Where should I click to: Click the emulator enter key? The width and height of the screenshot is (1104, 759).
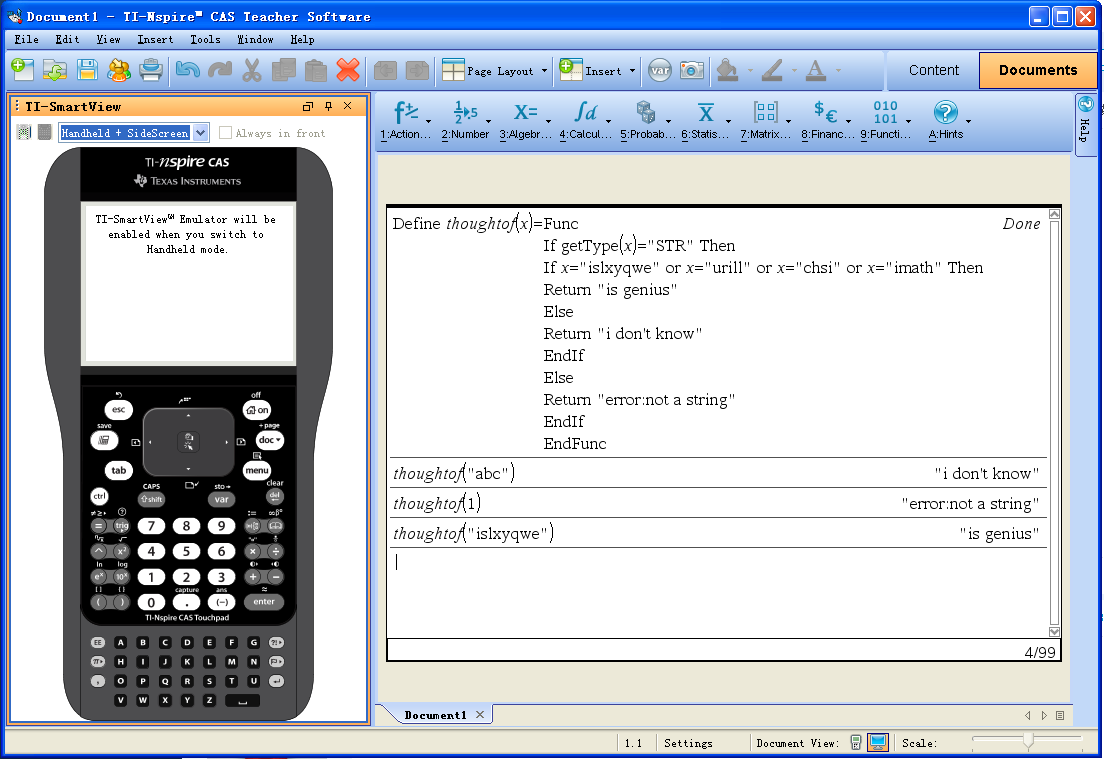point(264,601)
